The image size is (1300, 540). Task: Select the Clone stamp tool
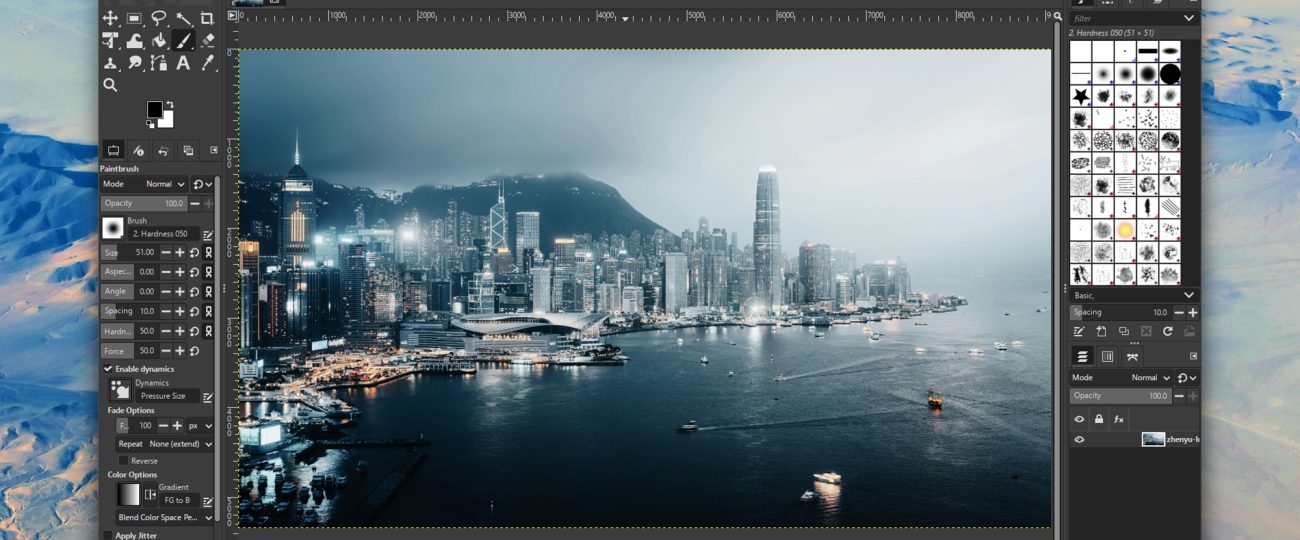point(110,63)
